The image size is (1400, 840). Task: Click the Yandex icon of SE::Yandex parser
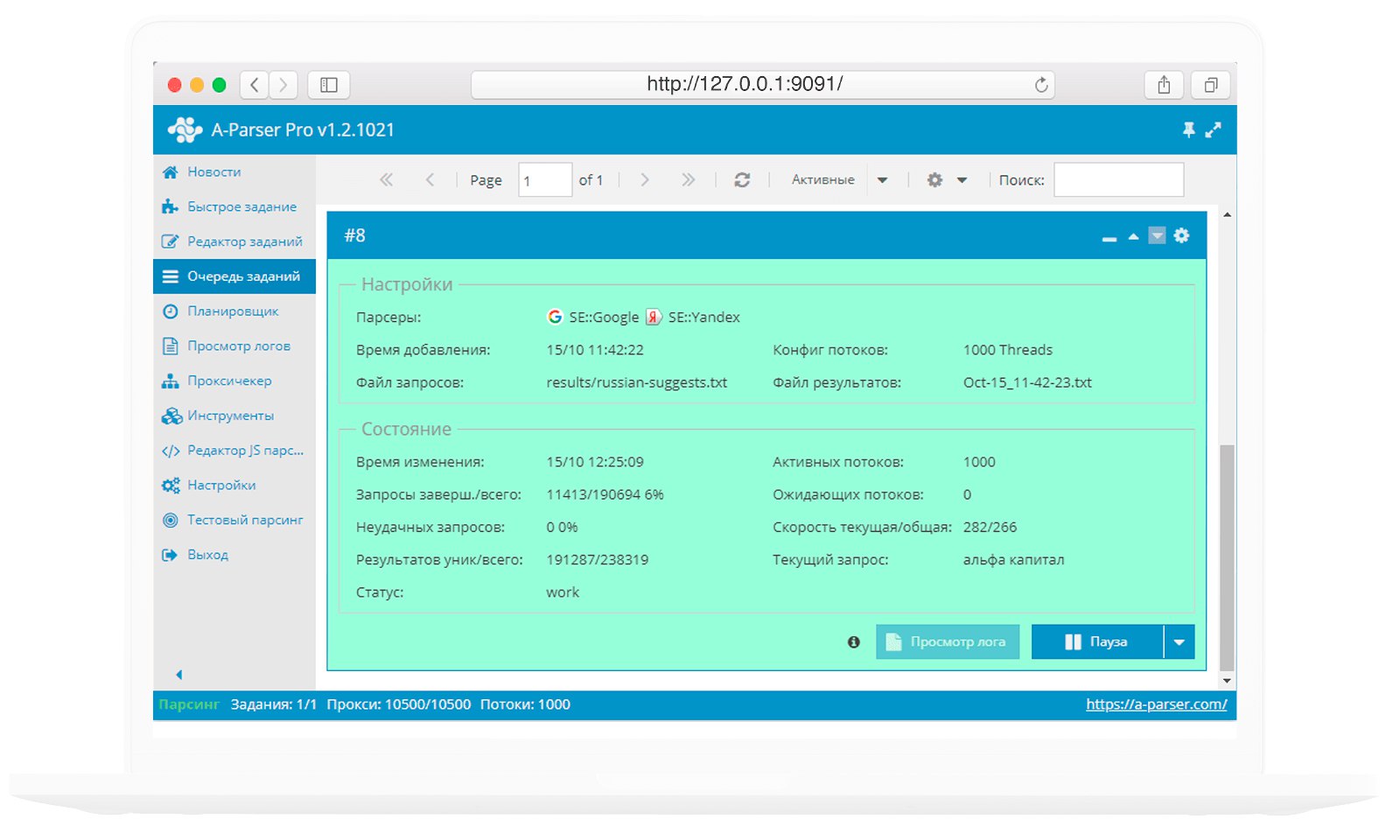pyautogui.click(x=654, y=317)
